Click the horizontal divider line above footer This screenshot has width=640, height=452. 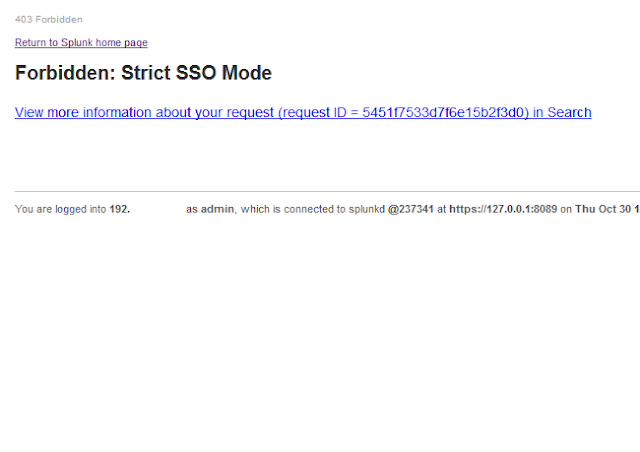327,191
